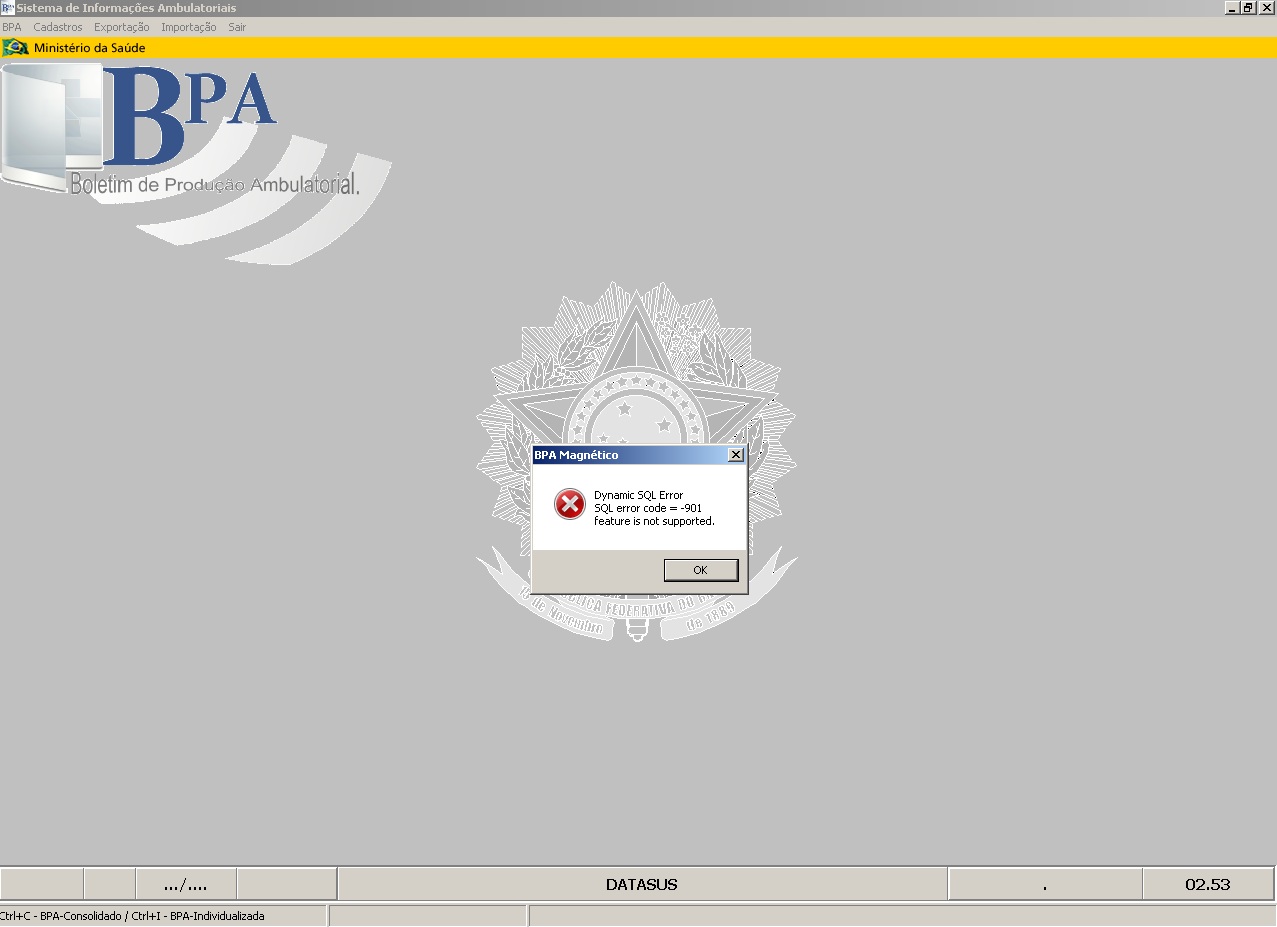Restore down the main application window

point(1249,7)
